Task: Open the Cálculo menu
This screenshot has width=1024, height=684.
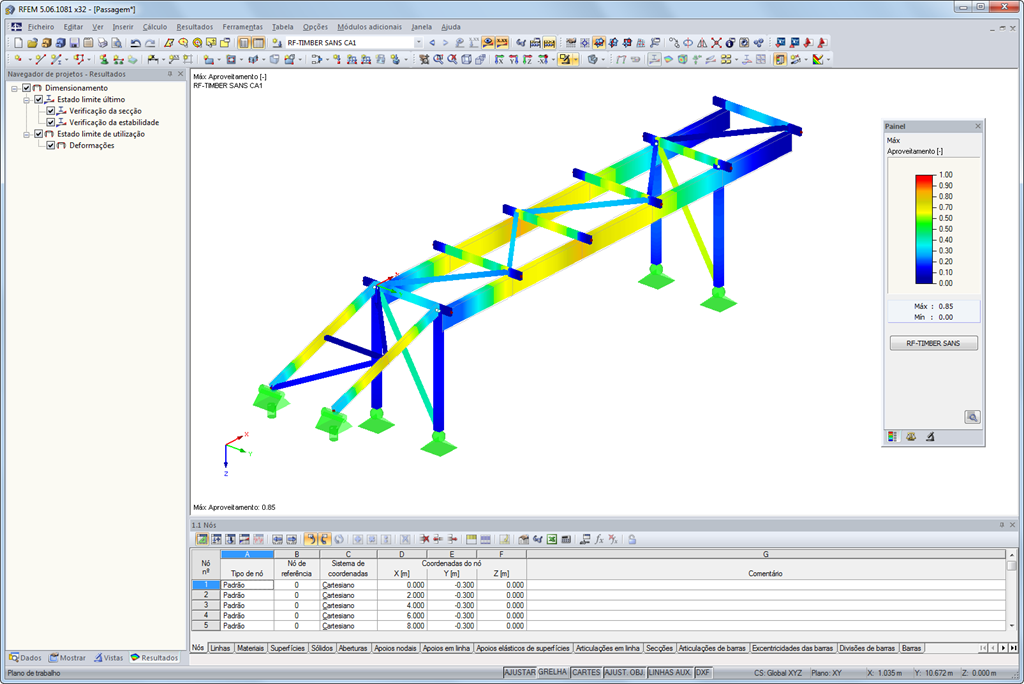Action: point(155,26)
